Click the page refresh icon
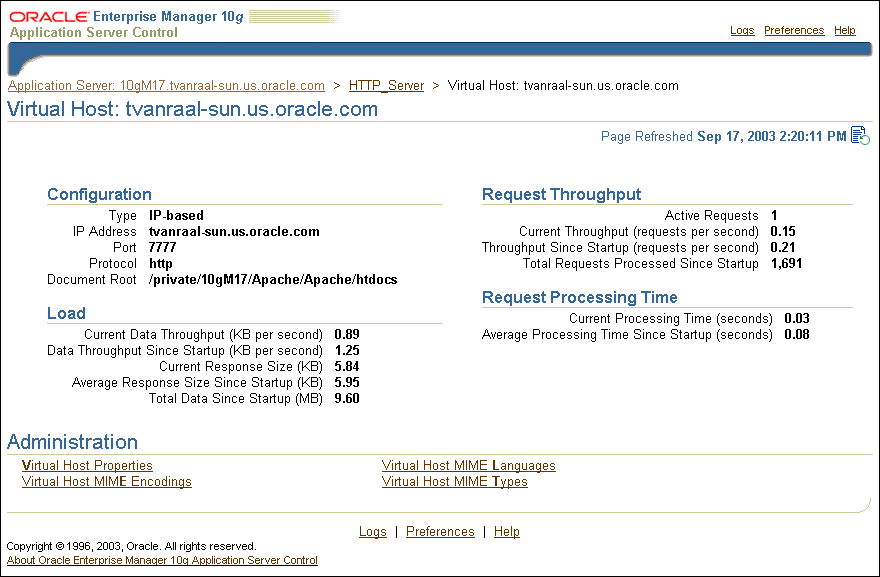 (x=860, y=135)
